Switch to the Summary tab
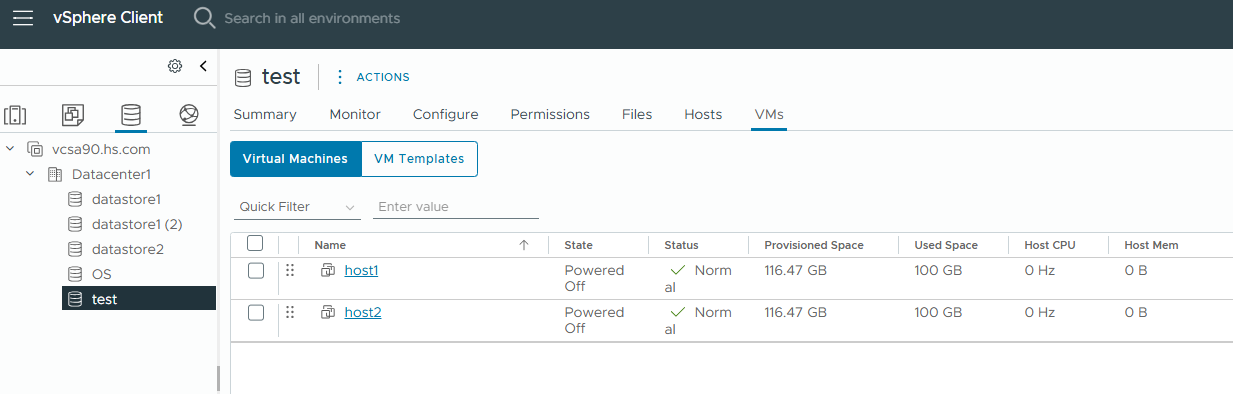The height and width of the screenshot is (394, 1233). tap(265, 114)
